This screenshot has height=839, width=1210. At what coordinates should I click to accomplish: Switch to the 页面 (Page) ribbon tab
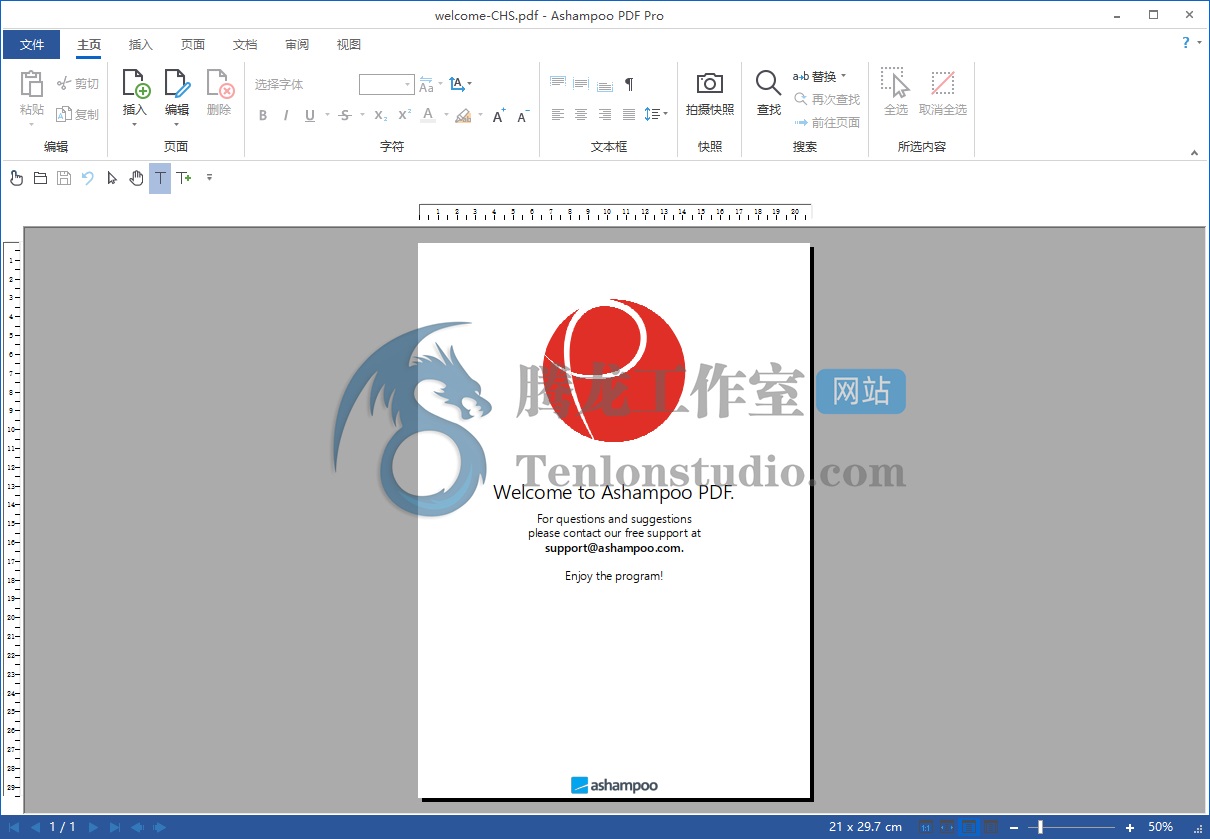point(193,44)
